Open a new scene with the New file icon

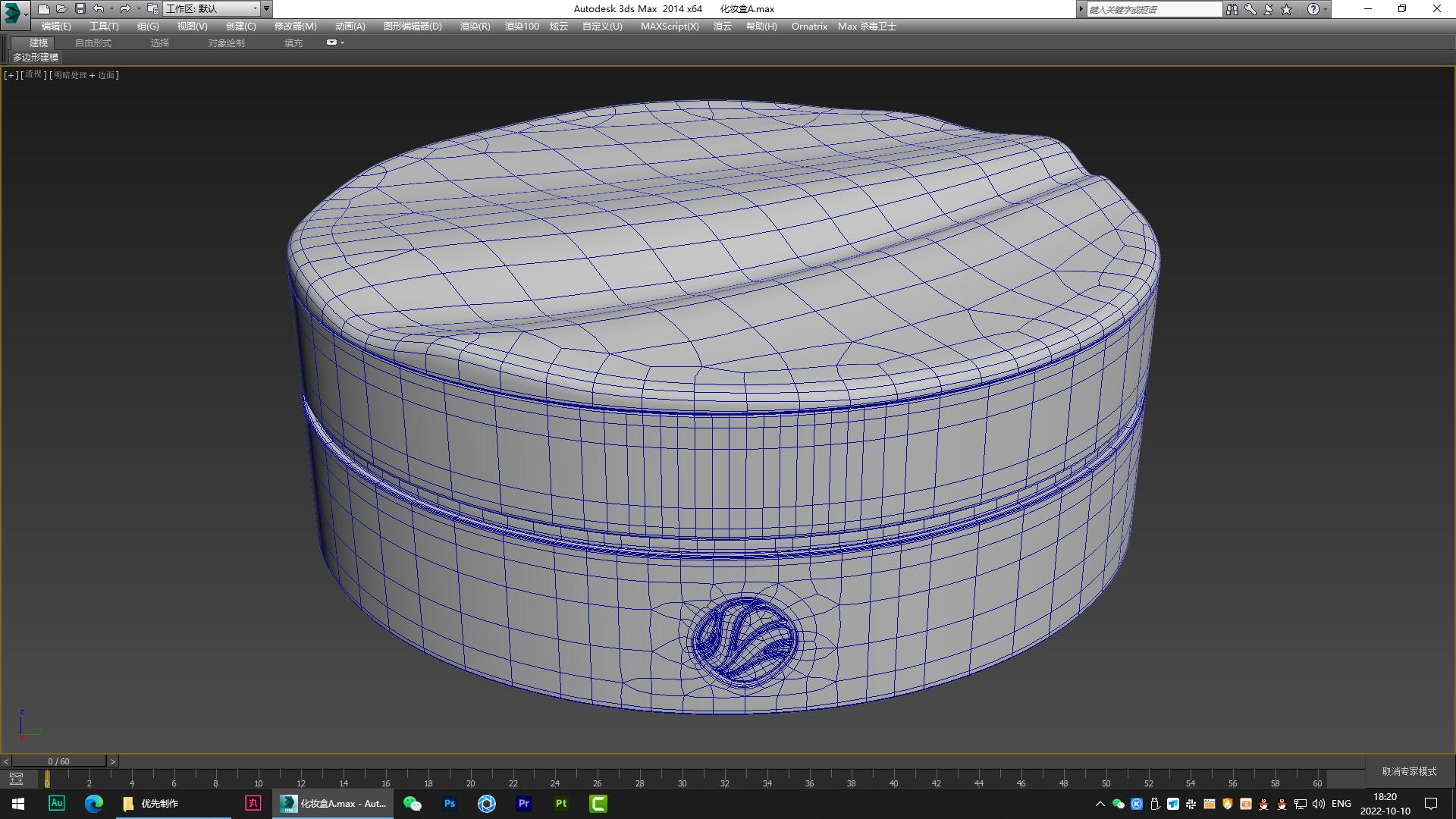click(x=43, y=8)
